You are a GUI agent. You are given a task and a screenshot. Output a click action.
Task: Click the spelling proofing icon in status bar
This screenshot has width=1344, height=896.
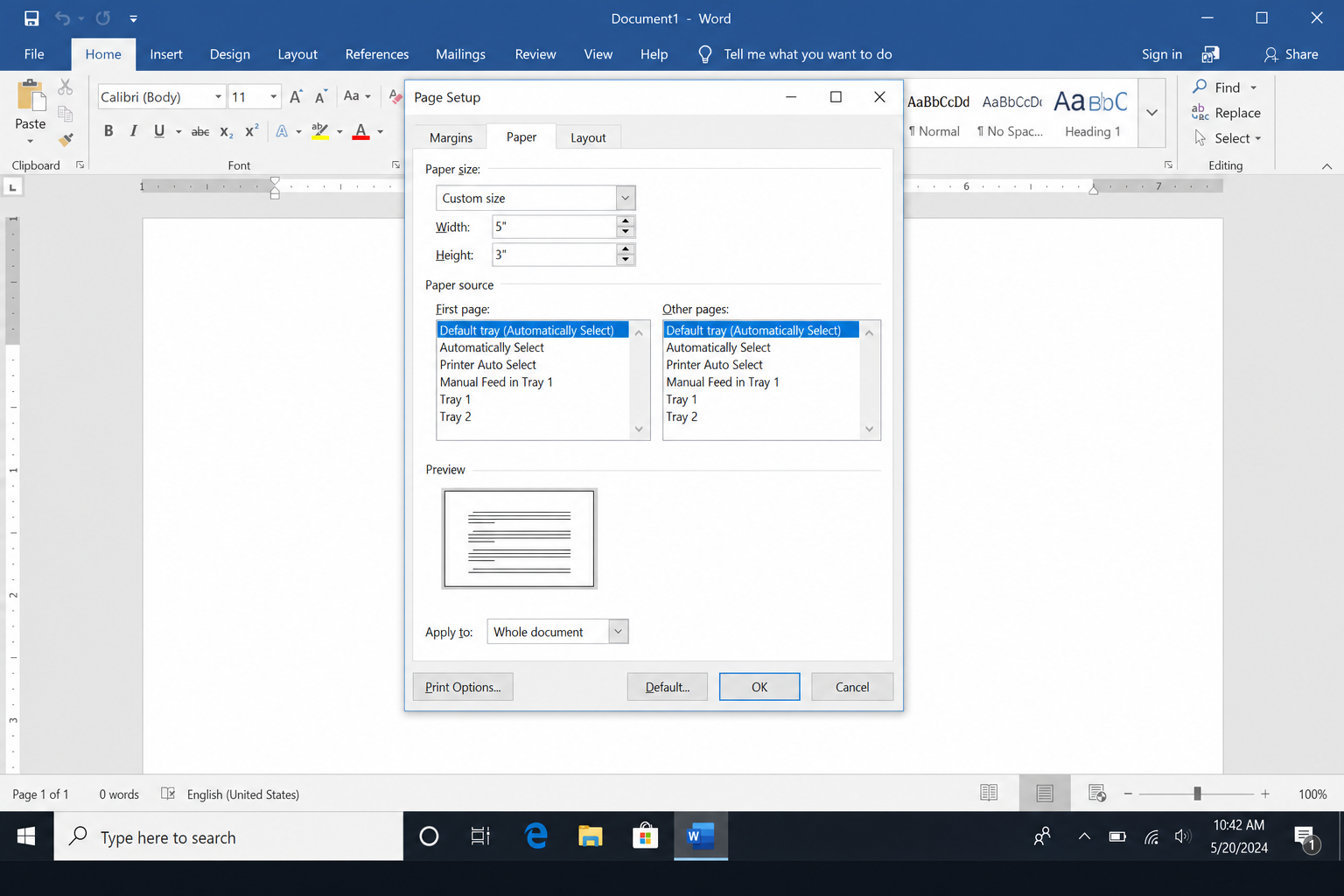pos(168,794)
